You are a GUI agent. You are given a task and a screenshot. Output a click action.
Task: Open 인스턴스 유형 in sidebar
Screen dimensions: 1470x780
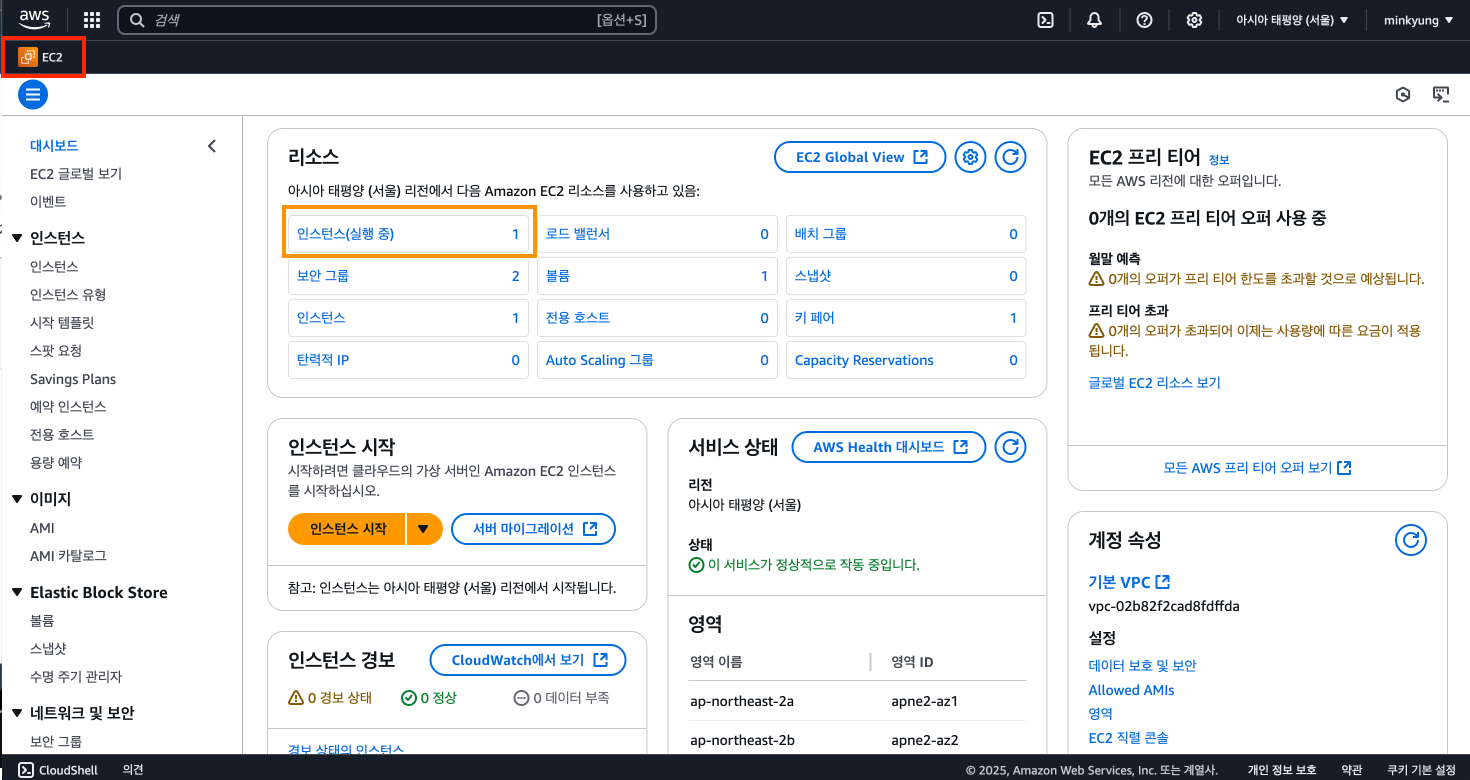[68, 295]
